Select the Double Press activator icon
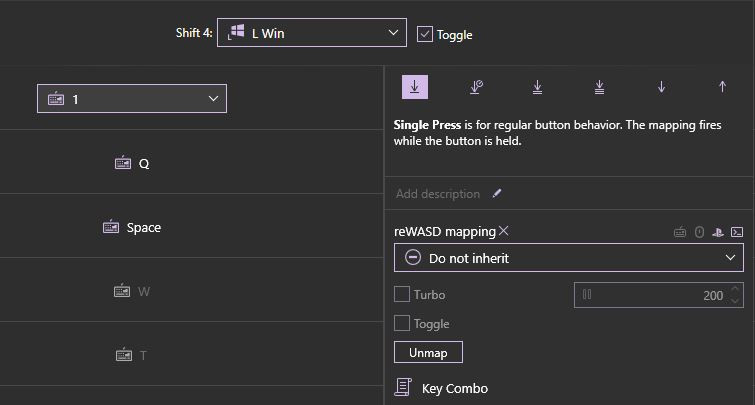 pyautogui.click(x=538, y=87)
